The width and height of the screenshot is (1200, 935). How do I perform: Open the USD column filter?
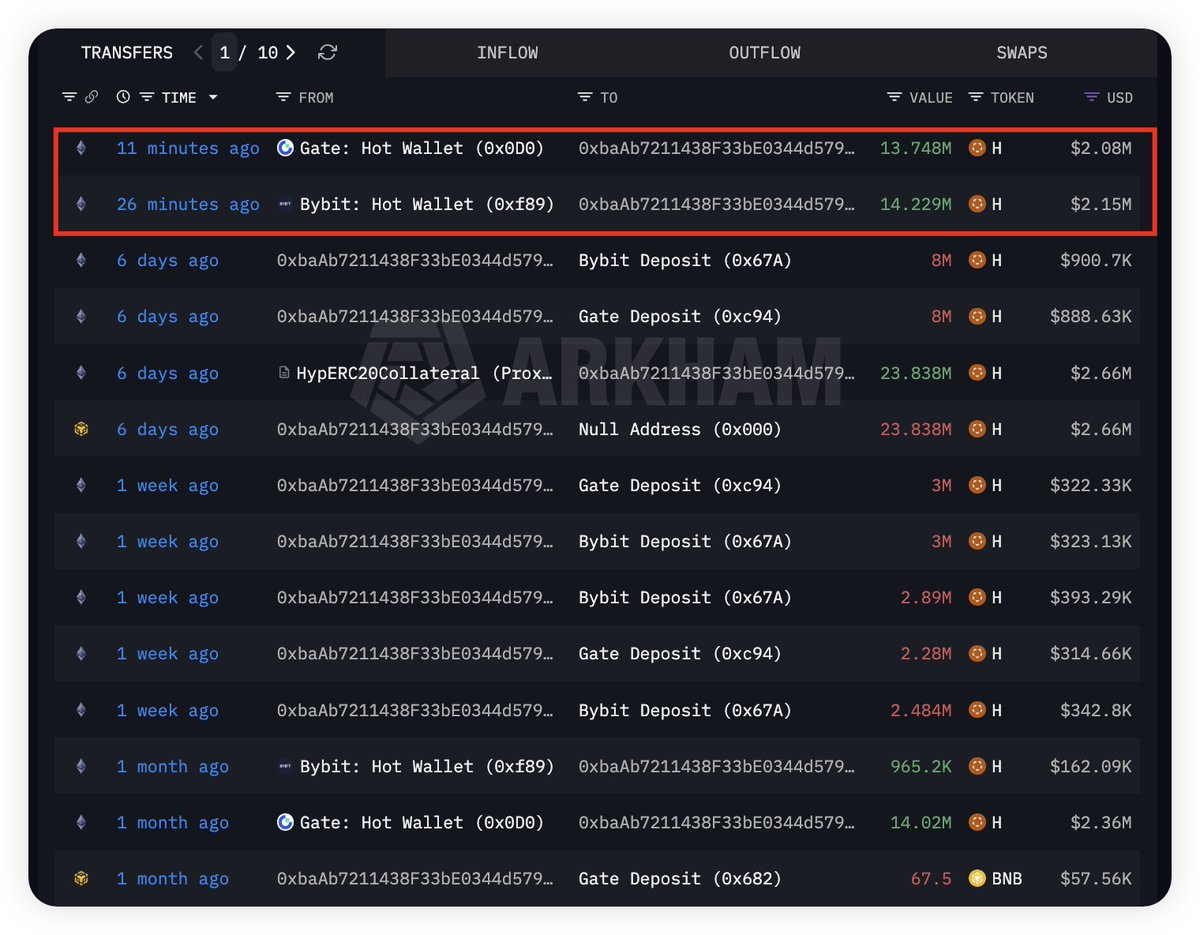pos(1091,97)
